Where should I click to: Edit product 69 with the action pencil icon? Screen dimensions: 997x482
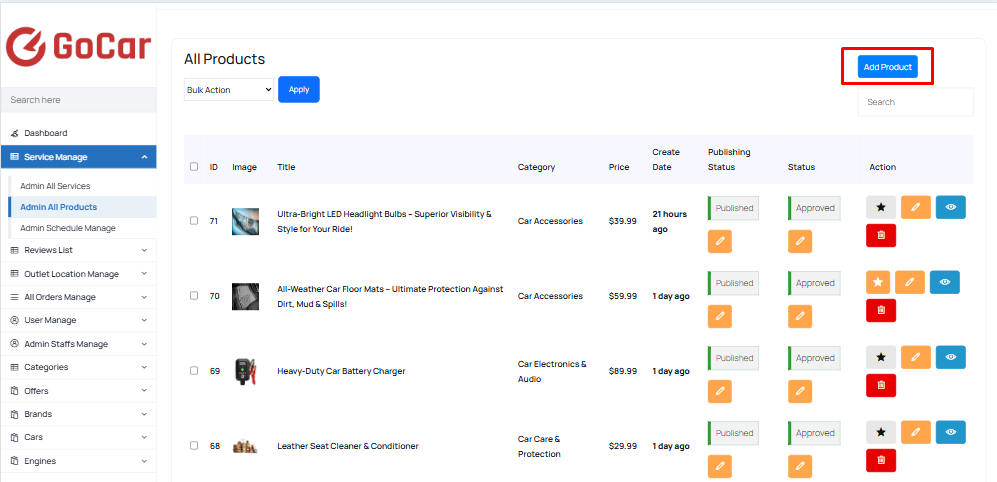[x=916, y=357]
